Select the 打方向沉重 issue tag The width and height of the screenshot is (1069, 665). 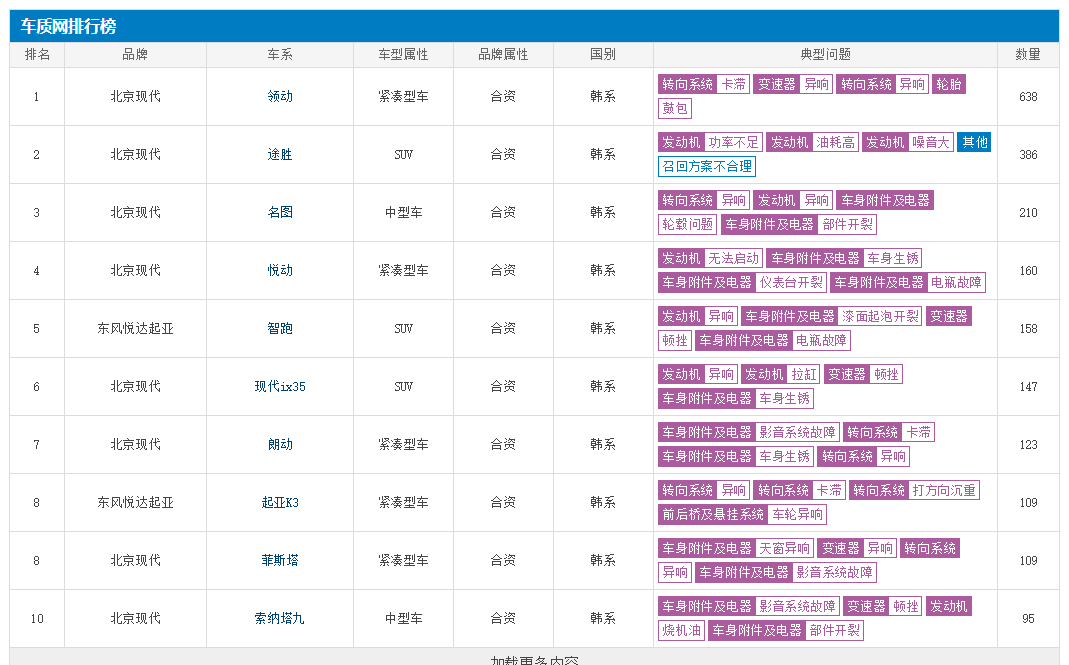pos(944,490)
